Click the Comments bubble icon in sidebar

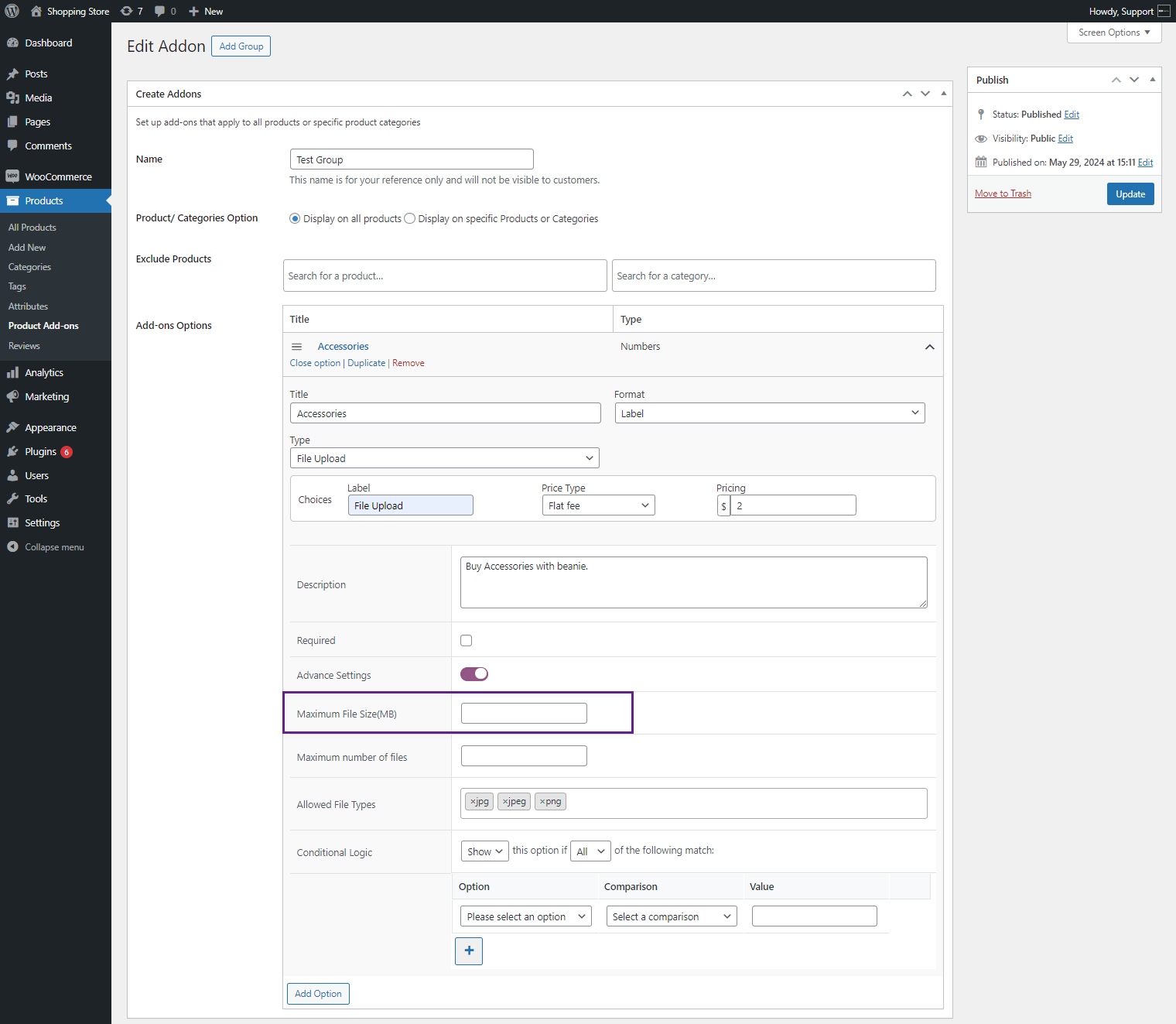(x=12, y=146)
